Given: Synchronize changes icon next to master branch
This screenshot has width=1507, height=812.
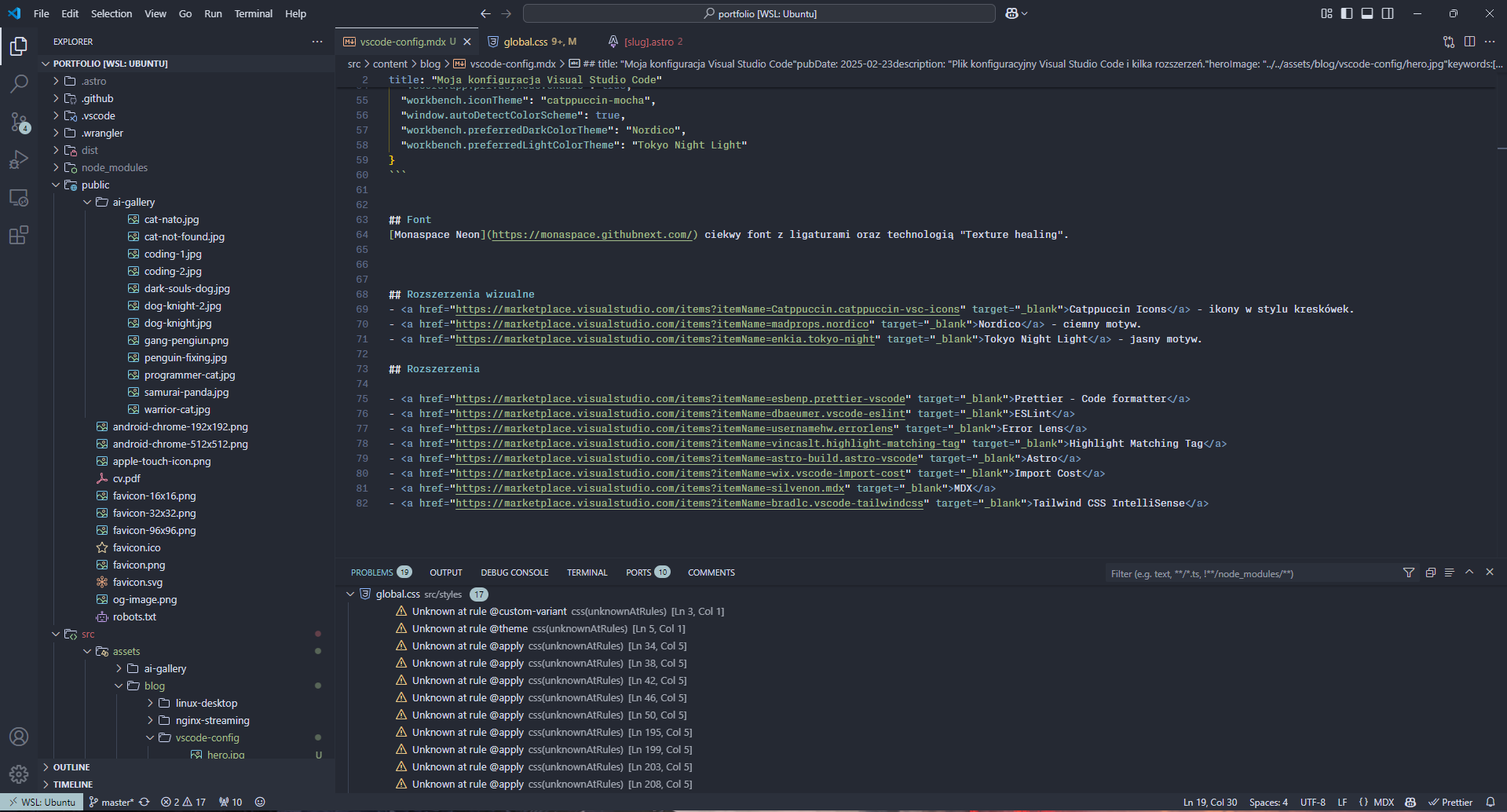Looking at the screenshot, I should (x=144, y=802).
